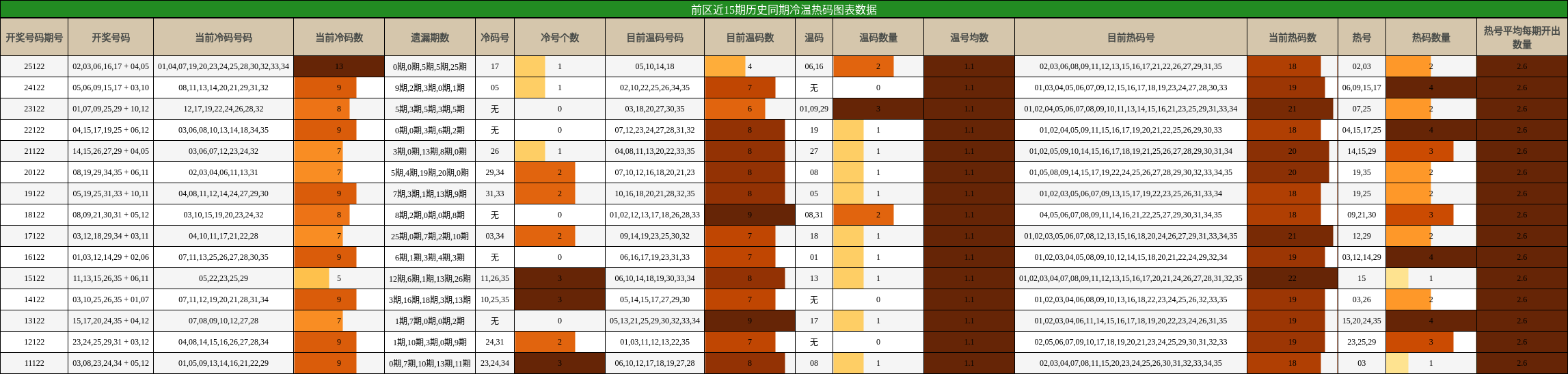Select the 当前热码数 column header
This screenshot has width=1568, height=374.
pos(1293,38)
